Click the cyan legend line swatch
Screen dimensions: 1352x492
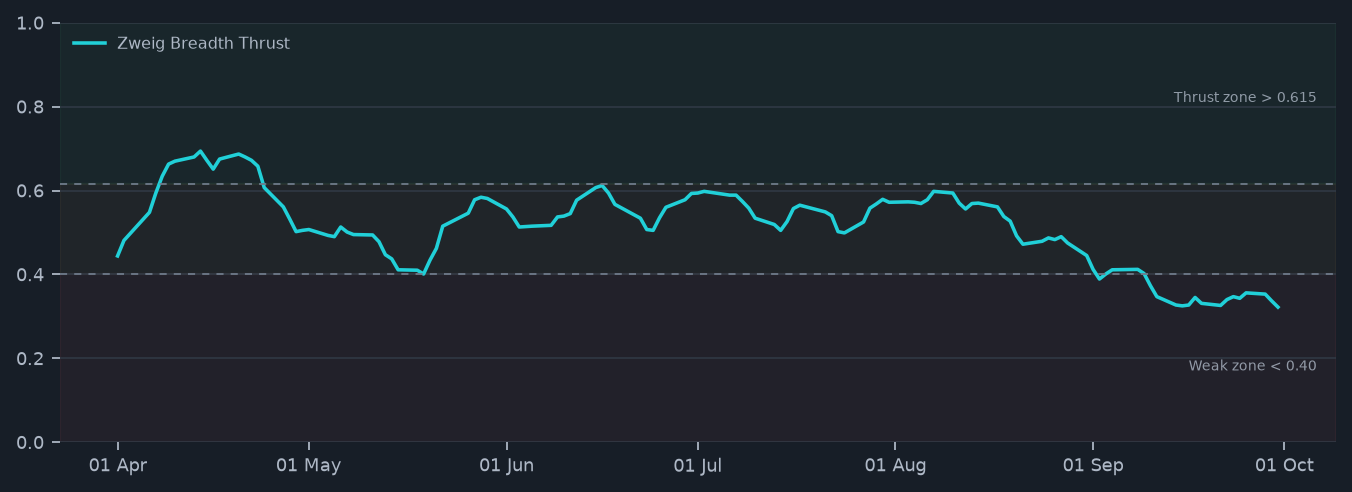90,43
